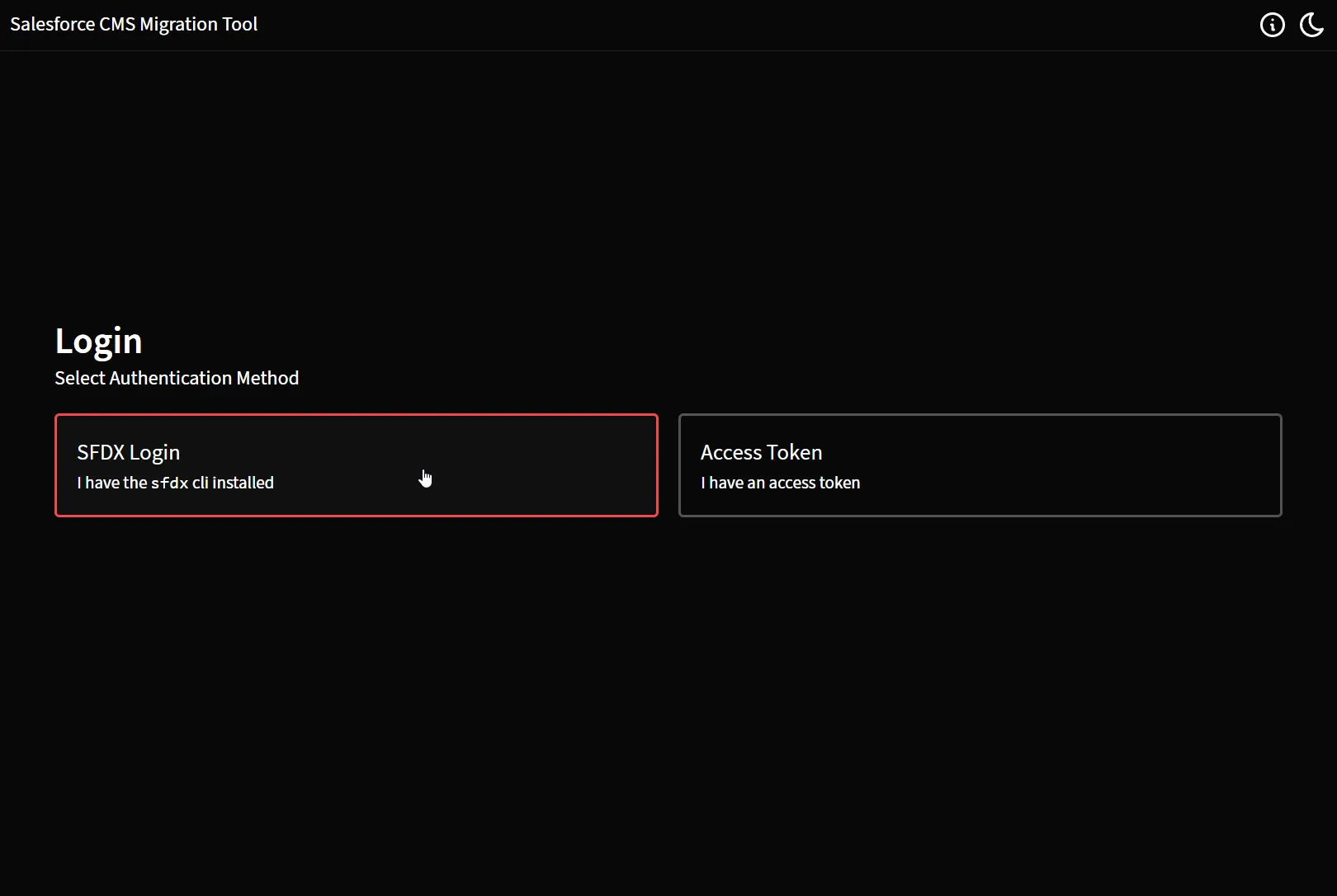Choose the Access Token authentication method
This screenshot has height=896, width=1337.
[x=979, y=465]
